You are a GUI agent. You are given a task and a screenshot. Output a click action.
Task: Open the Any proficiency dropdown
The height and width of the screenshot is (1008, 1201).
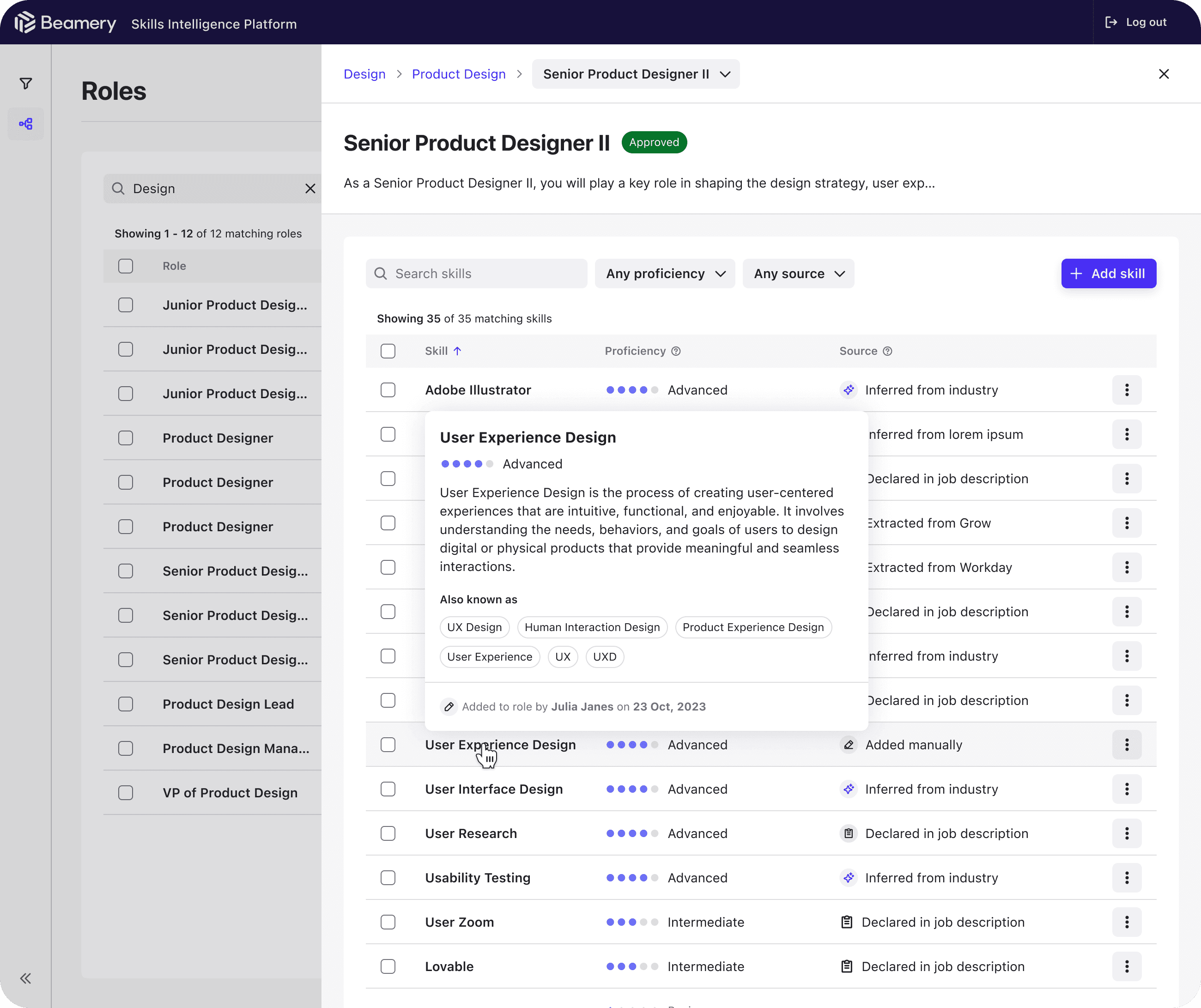(x=665, y=273)
